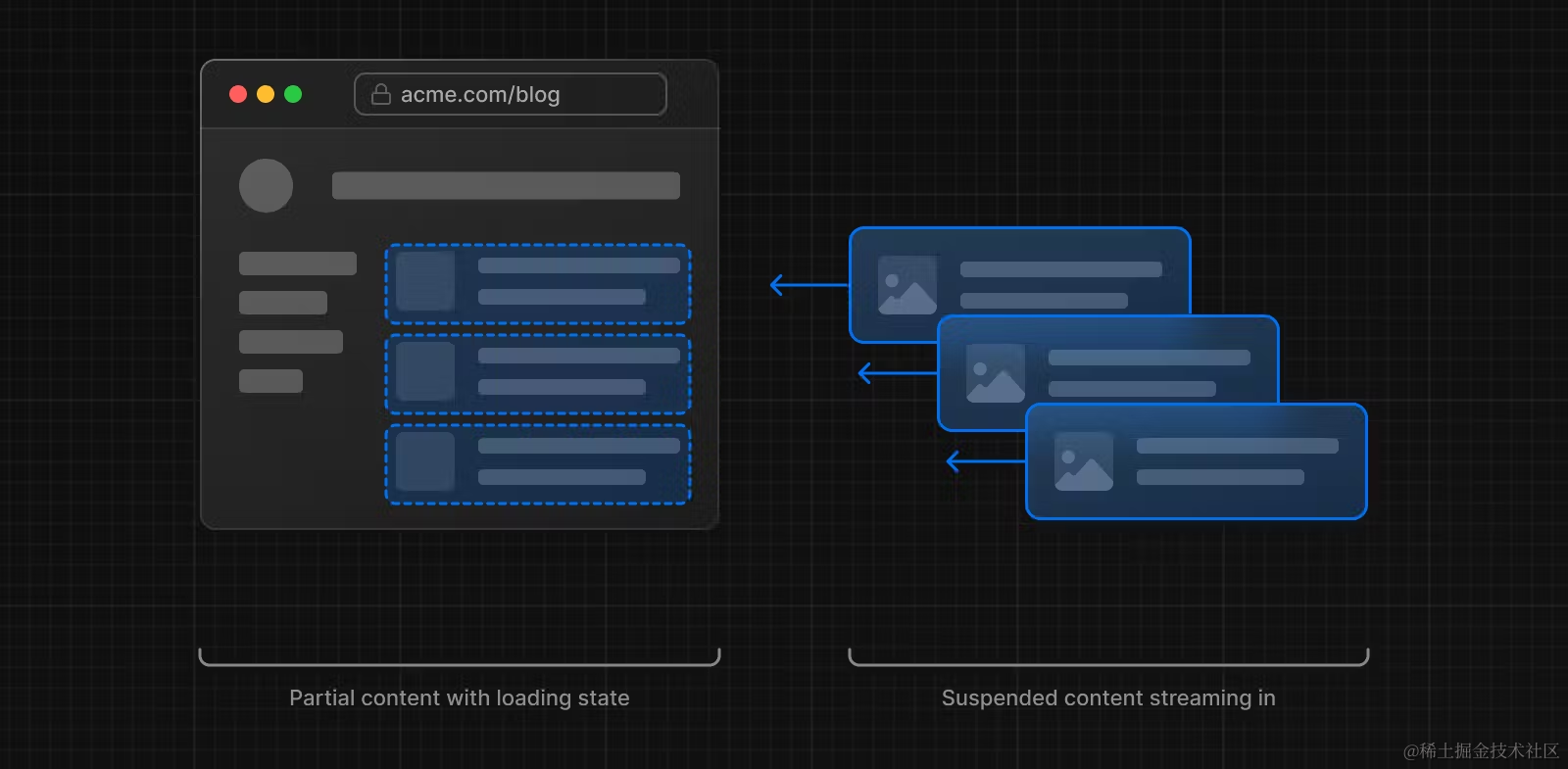Select the third dashed loading placeholder card
Image resolution: width=1568 pixels, height=769 pixels.
point(538,464)
